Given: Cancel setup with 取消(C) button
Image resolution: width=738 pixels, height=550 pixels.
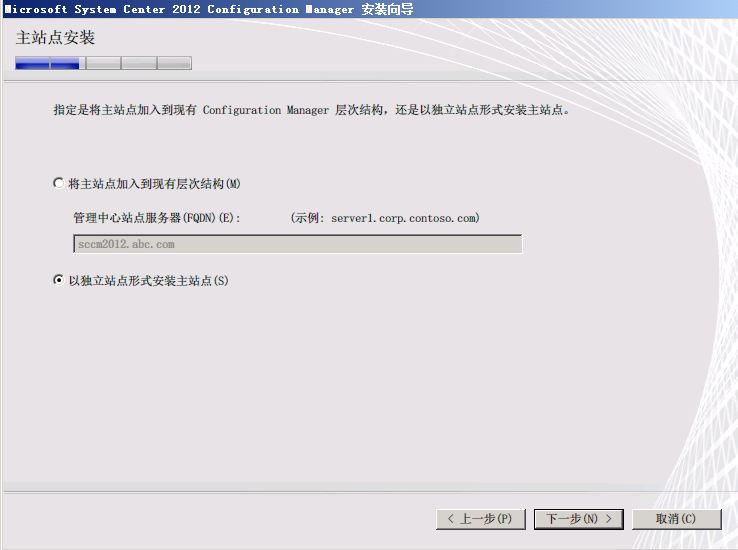Looking at the screenshot, I should point(676,519).
